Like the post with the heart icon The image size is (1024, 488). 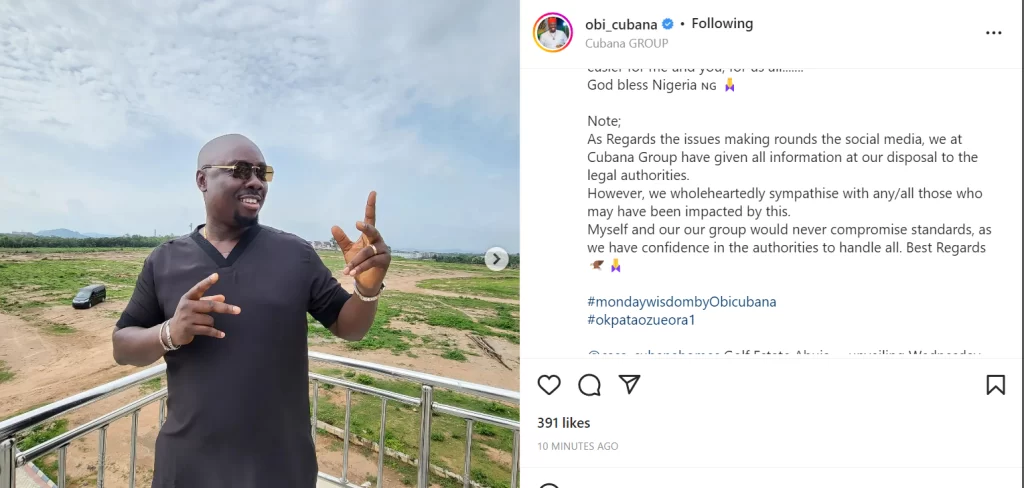click(x=549, y=385)
